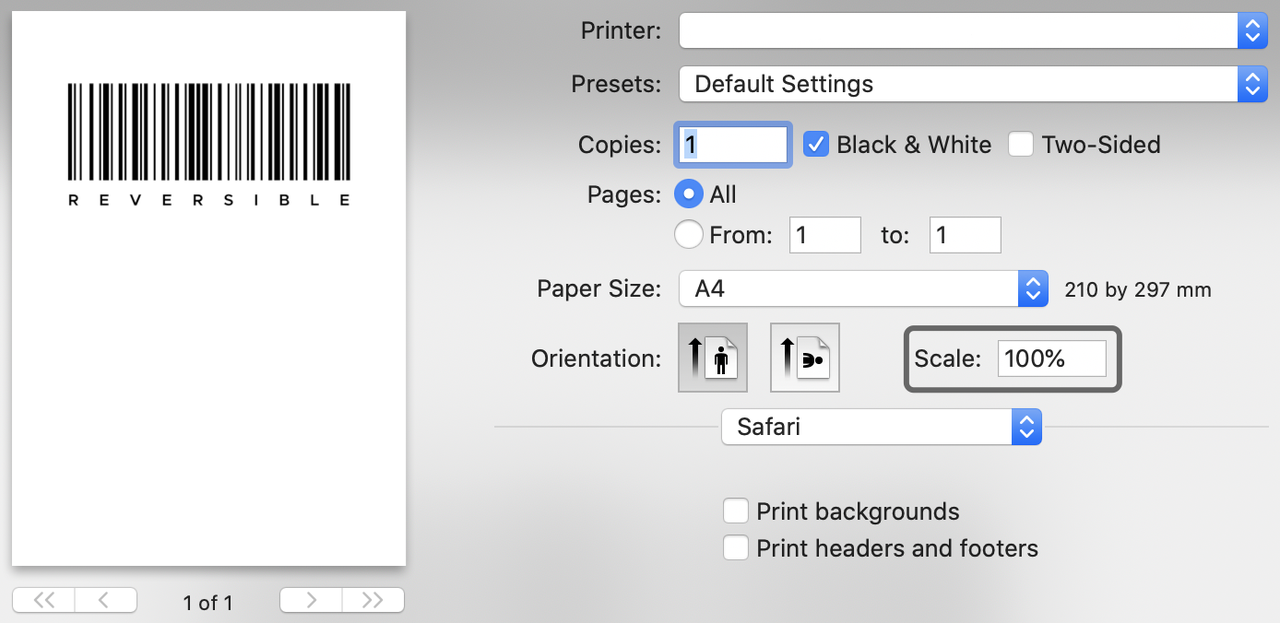Viewport: 1280px width, 623px height.
Task: Uncheck the Black & White option
Action: coord(816,144)
